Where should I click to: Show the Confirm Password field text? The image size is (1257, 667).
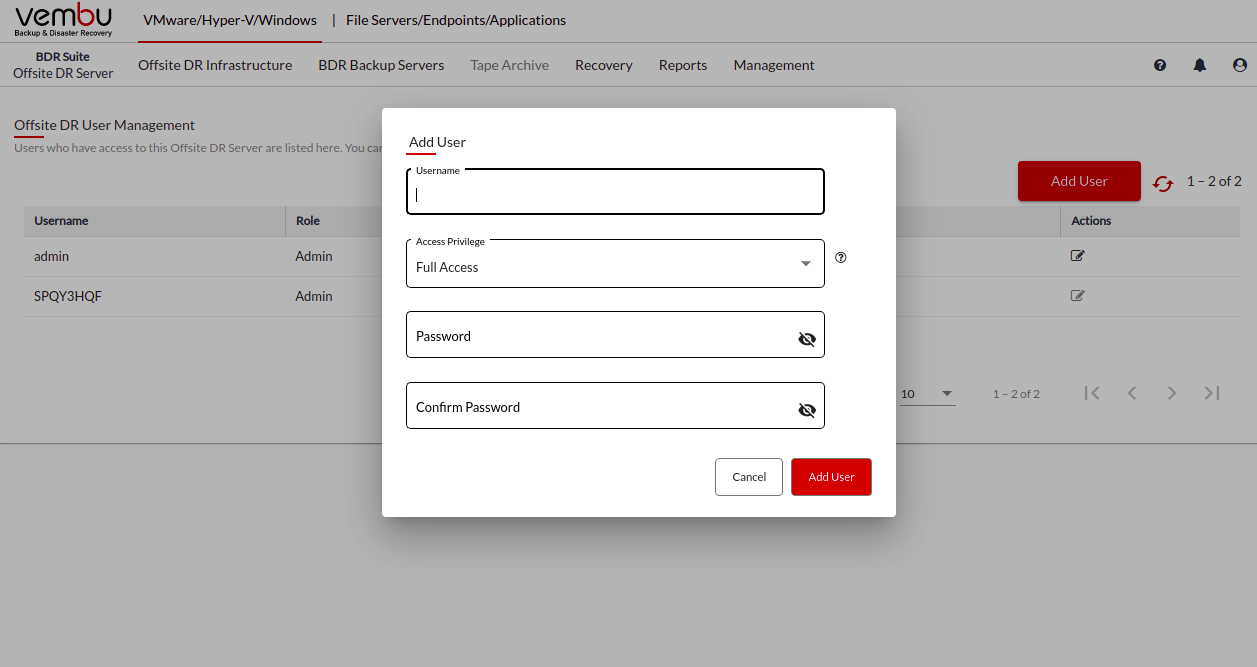807,410
